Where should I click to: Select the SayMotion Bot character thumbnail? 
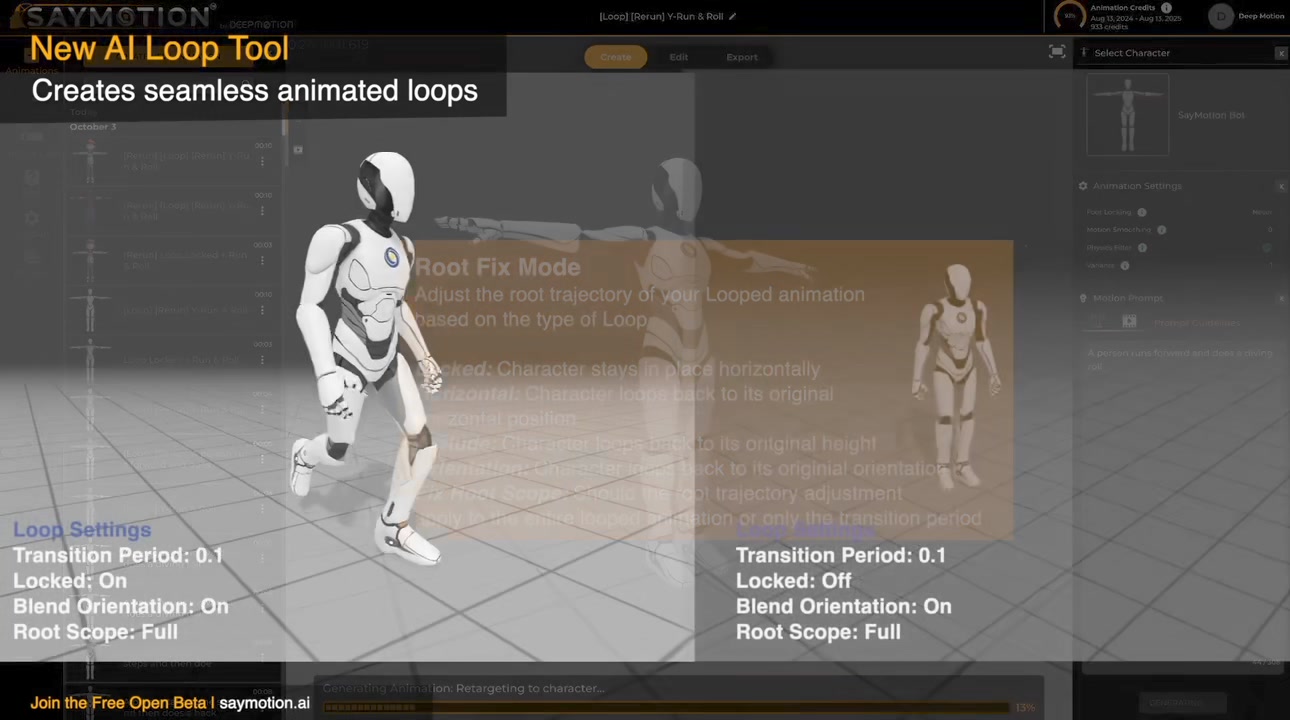coord(1128,115)
